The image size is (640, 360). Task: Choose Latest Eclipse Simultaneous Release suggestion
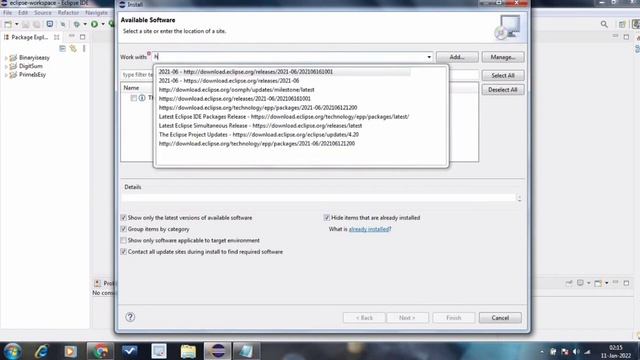260,126
